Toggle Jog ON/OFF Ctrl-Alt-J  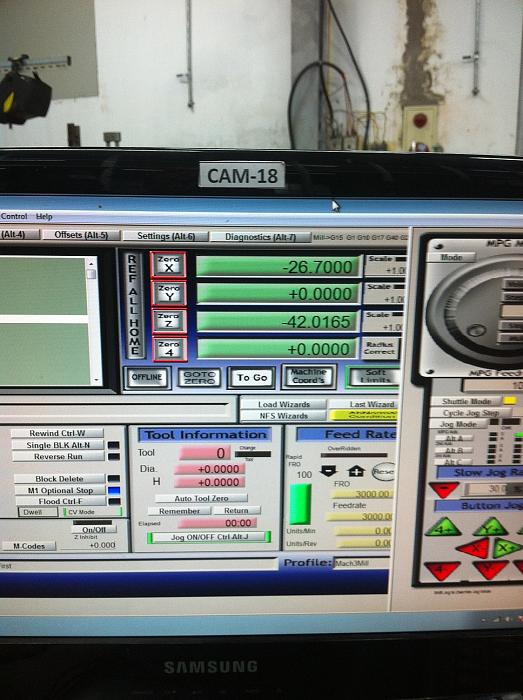click(x=209, y=537)
